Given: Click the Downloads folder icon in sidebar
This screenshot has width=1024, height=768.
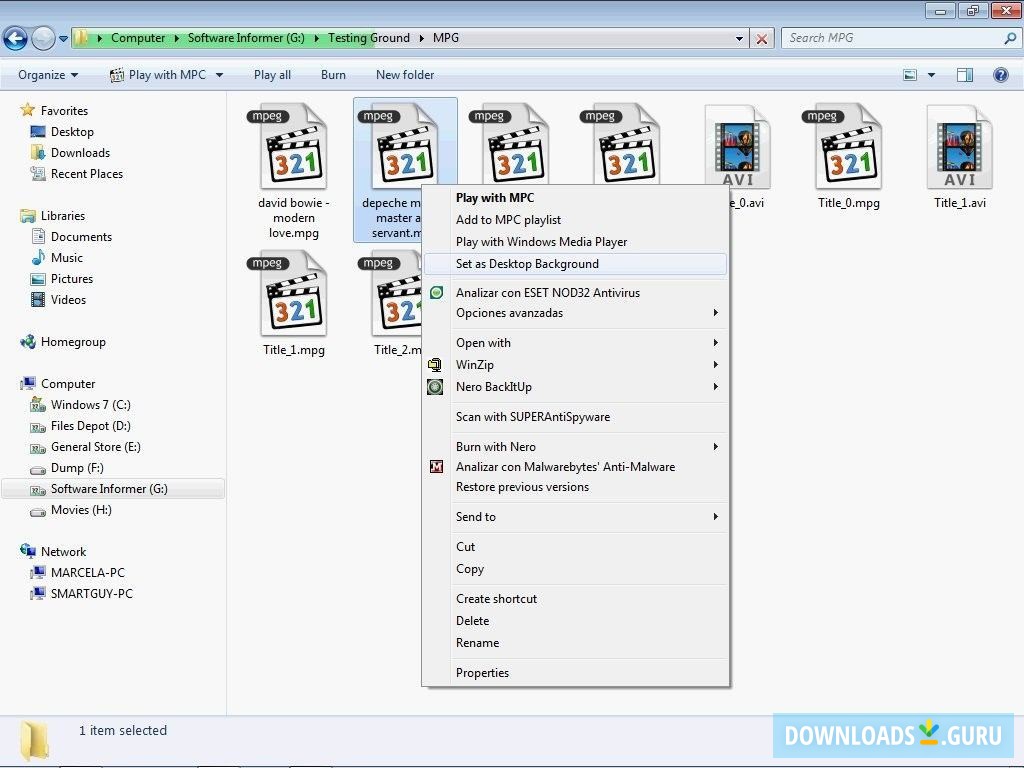Looking at the screenshot, I should (38, 152).
